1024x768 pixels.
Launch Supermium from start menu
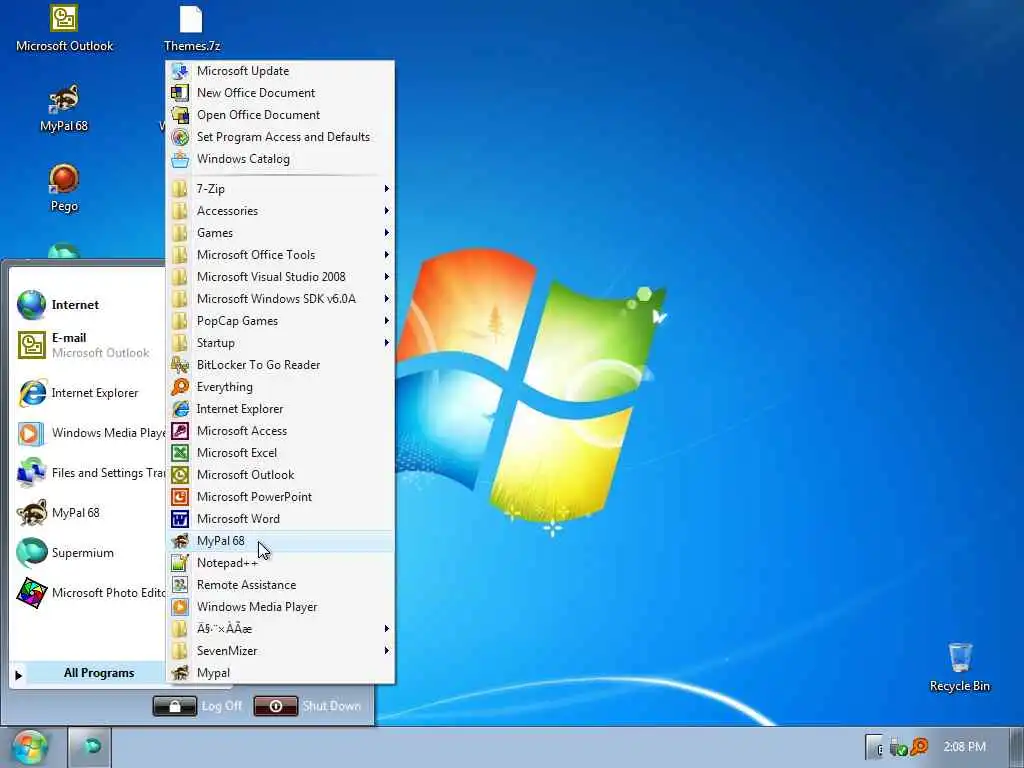point(88,552)
